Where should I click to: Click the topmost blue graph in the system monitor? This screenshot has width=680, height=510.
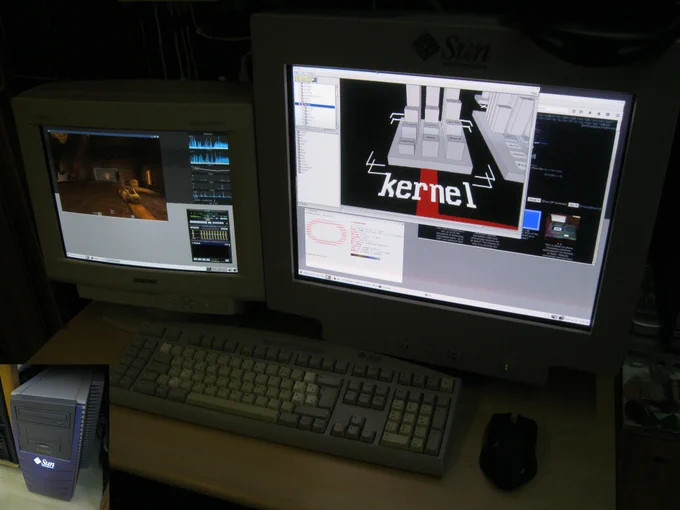[x=209, y=142]
